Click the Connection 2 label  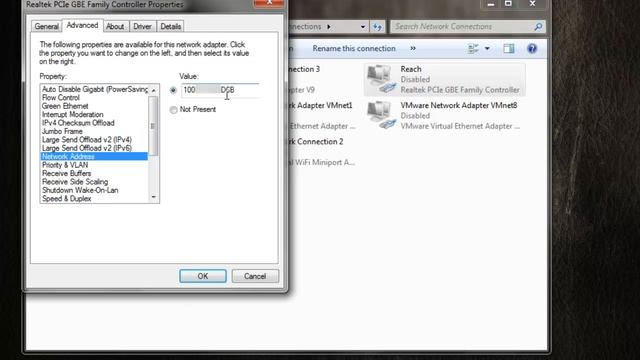point(316,142)
